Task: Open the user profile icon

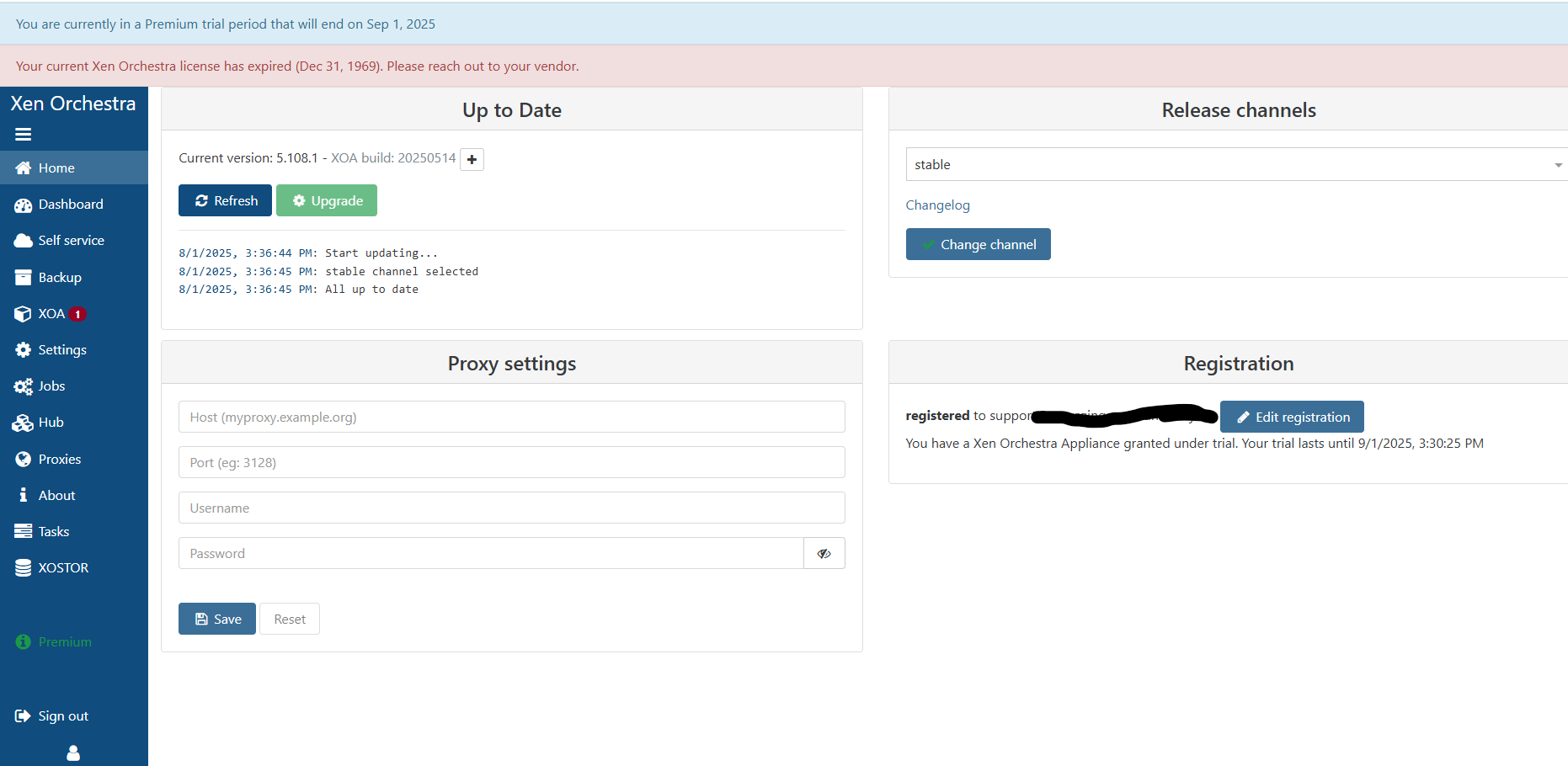Action: point(73,753)
